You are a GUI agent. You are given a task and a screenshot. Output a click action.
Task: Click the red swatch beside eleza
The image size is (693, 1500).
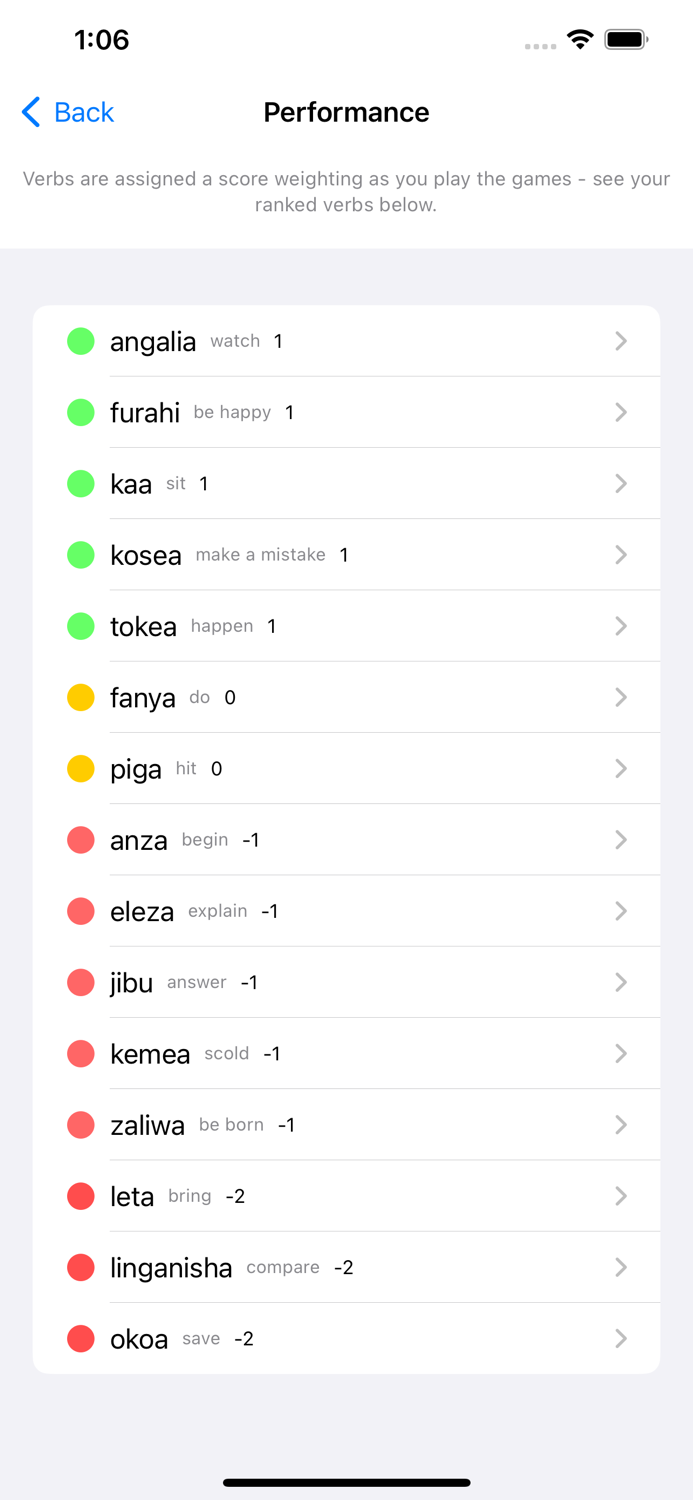(80, 911)
